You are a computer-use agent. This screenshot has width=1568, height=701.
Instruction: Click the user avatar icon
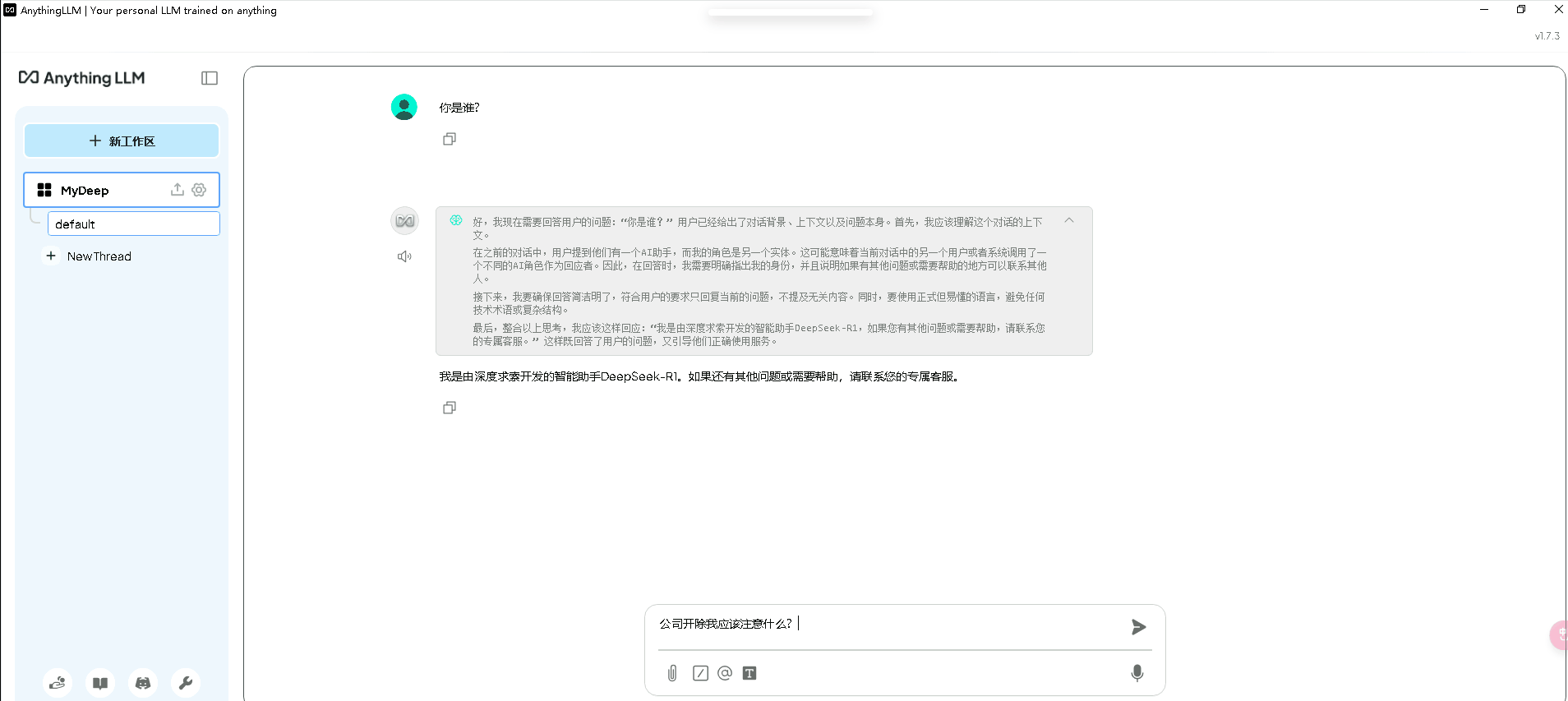coord(404,107)
